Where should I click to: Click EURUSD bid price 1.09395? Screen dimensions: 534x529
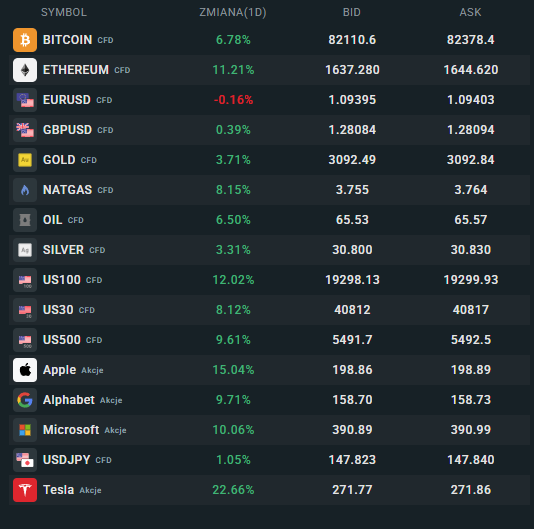352,100
